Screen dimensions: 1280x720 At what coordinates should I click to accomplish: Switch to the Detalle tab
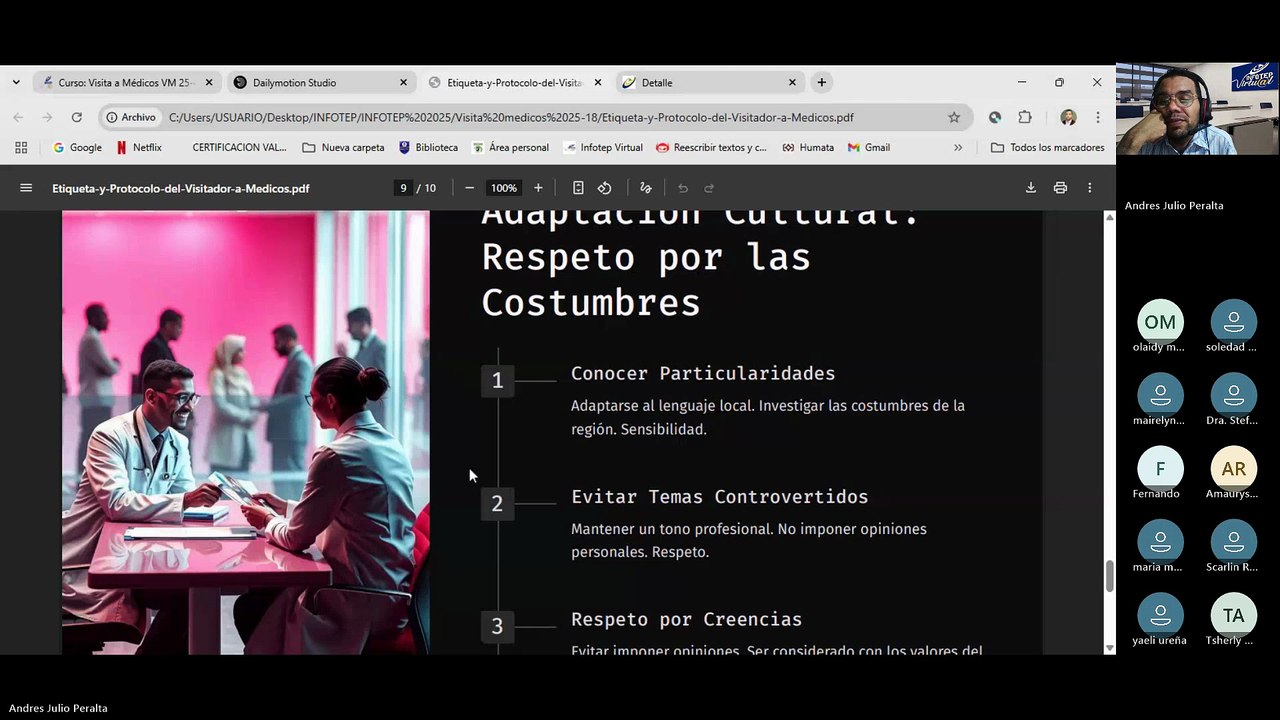[708, 82]
